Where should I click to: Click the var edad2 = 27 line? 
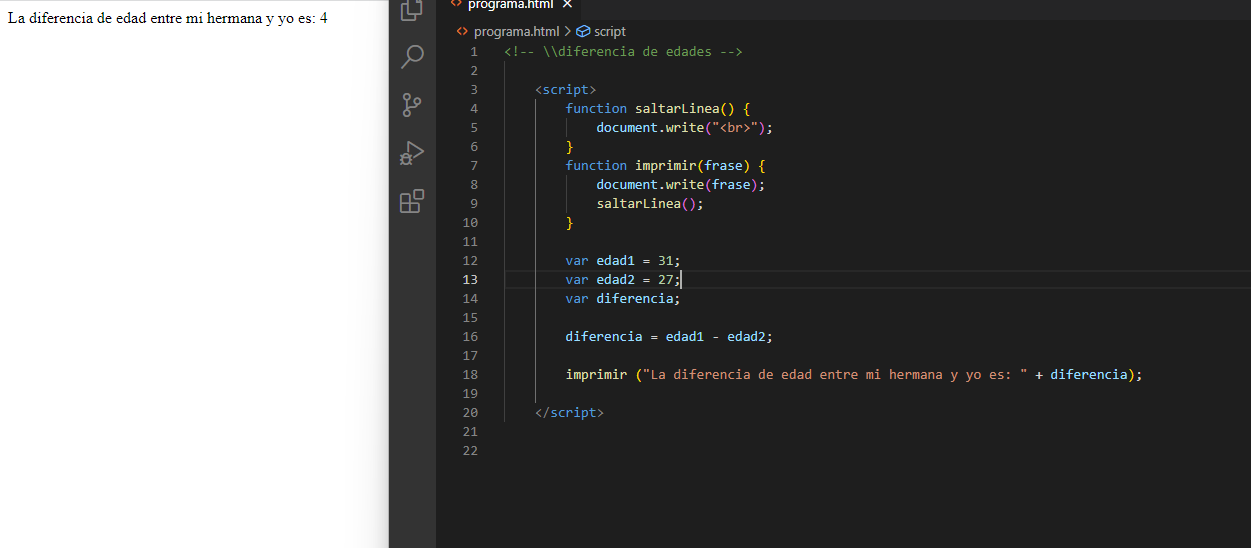[x=623, y=279]
